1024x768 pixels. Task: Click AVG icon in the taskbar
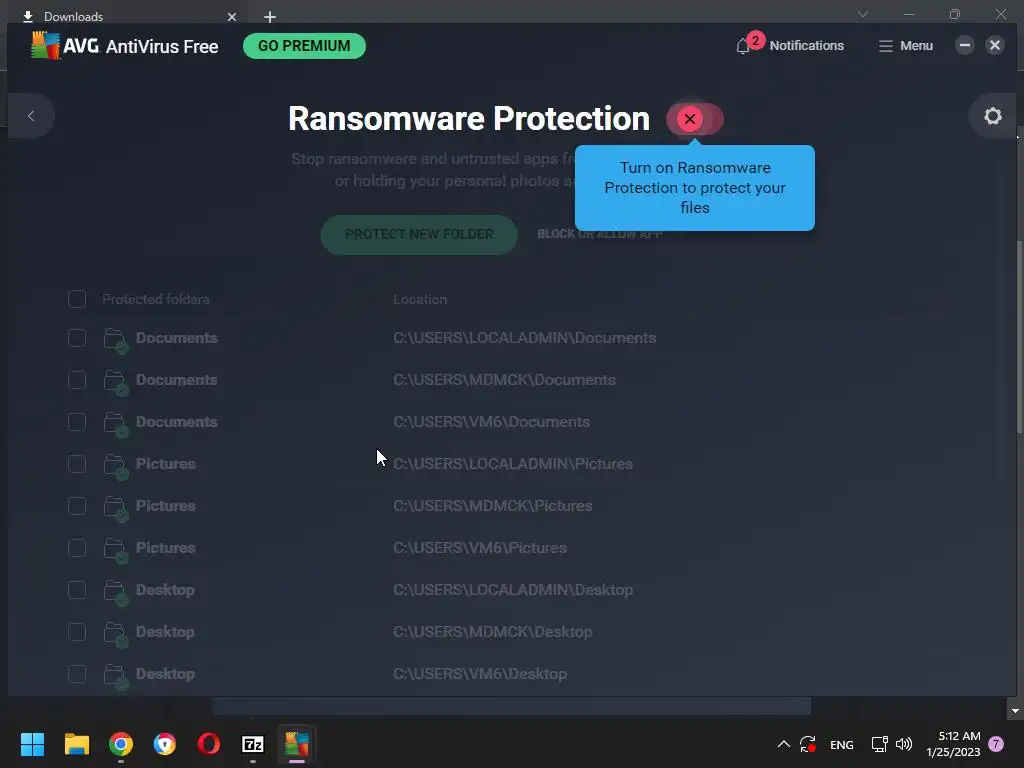click(296, 744)
